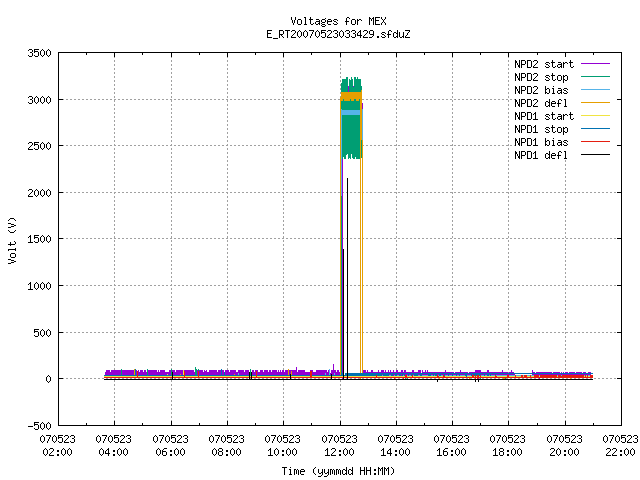Click the x-axis label 070523 20:00
The width and height of the screenshot is (640, 480).
[x=564, y=446]
